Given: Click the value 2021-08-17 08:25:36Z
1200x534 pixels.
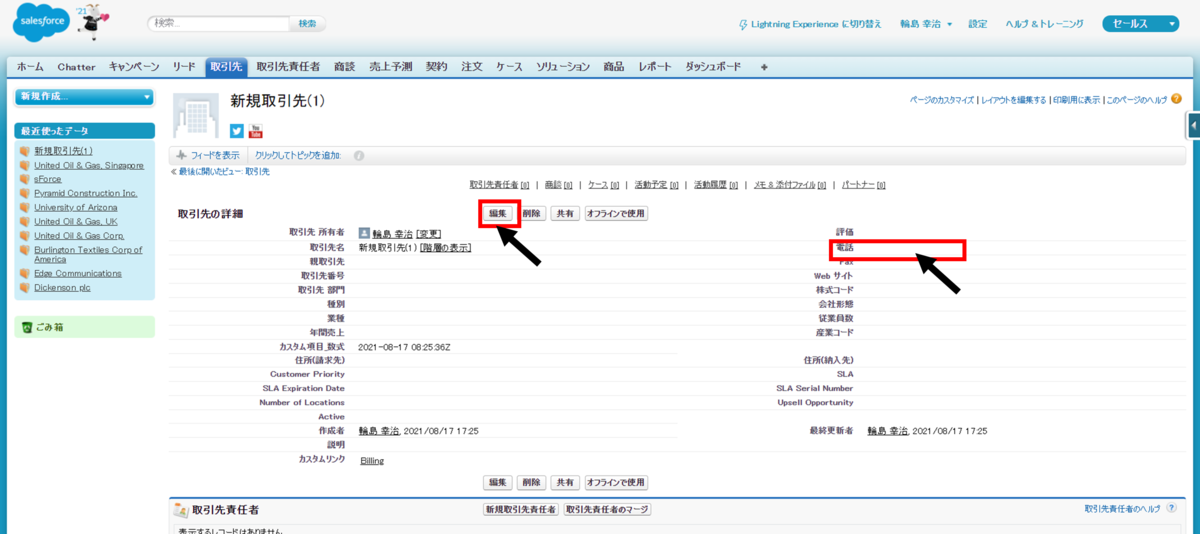Looking at the screenshot, I should tap(406, 346).
